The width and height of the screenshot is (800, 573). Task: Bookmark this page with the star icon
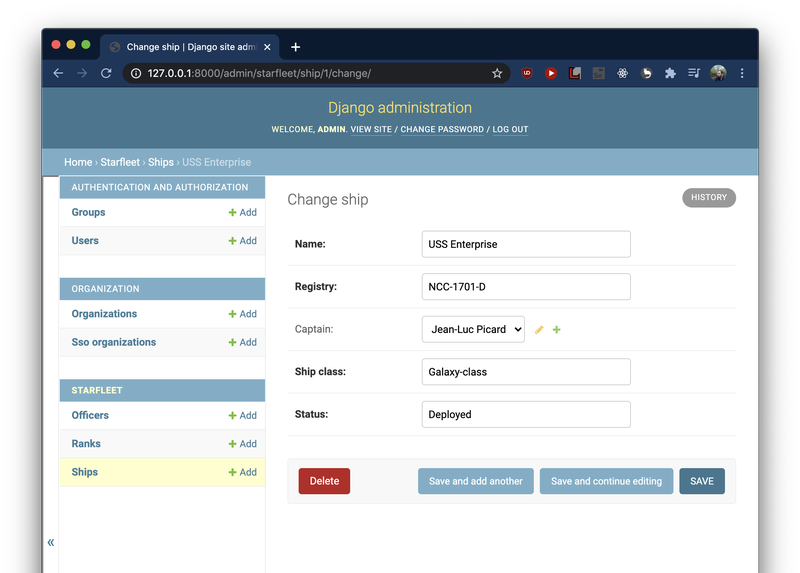click(x=497, y=73)
